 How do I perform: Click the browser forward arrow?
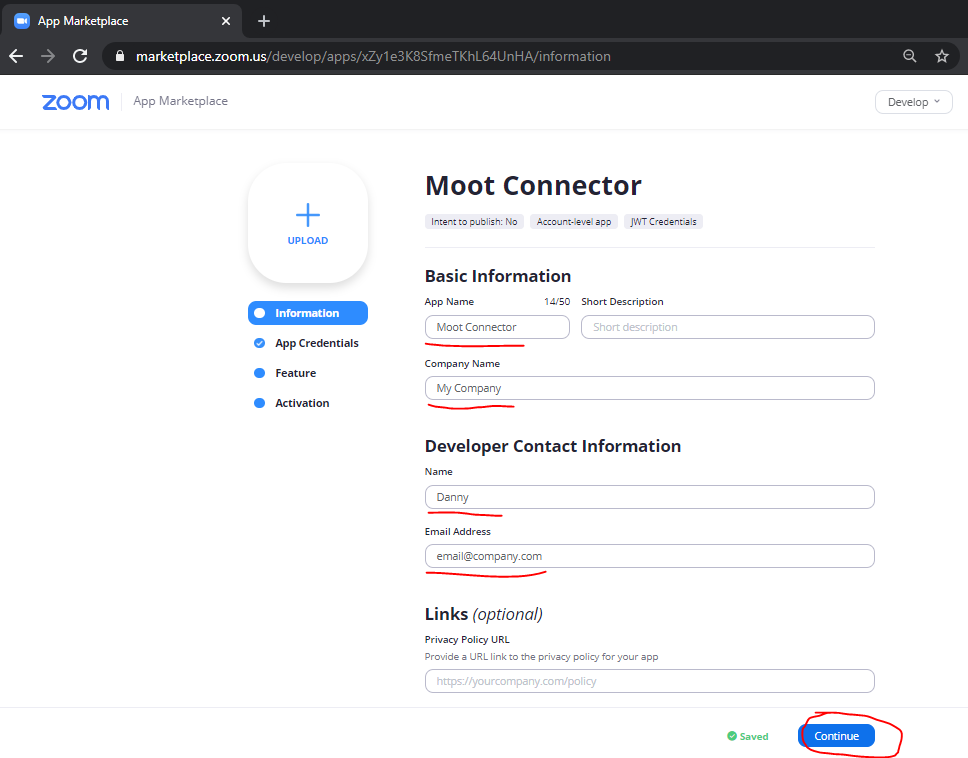pyautogui.click(x=48, y=56)
